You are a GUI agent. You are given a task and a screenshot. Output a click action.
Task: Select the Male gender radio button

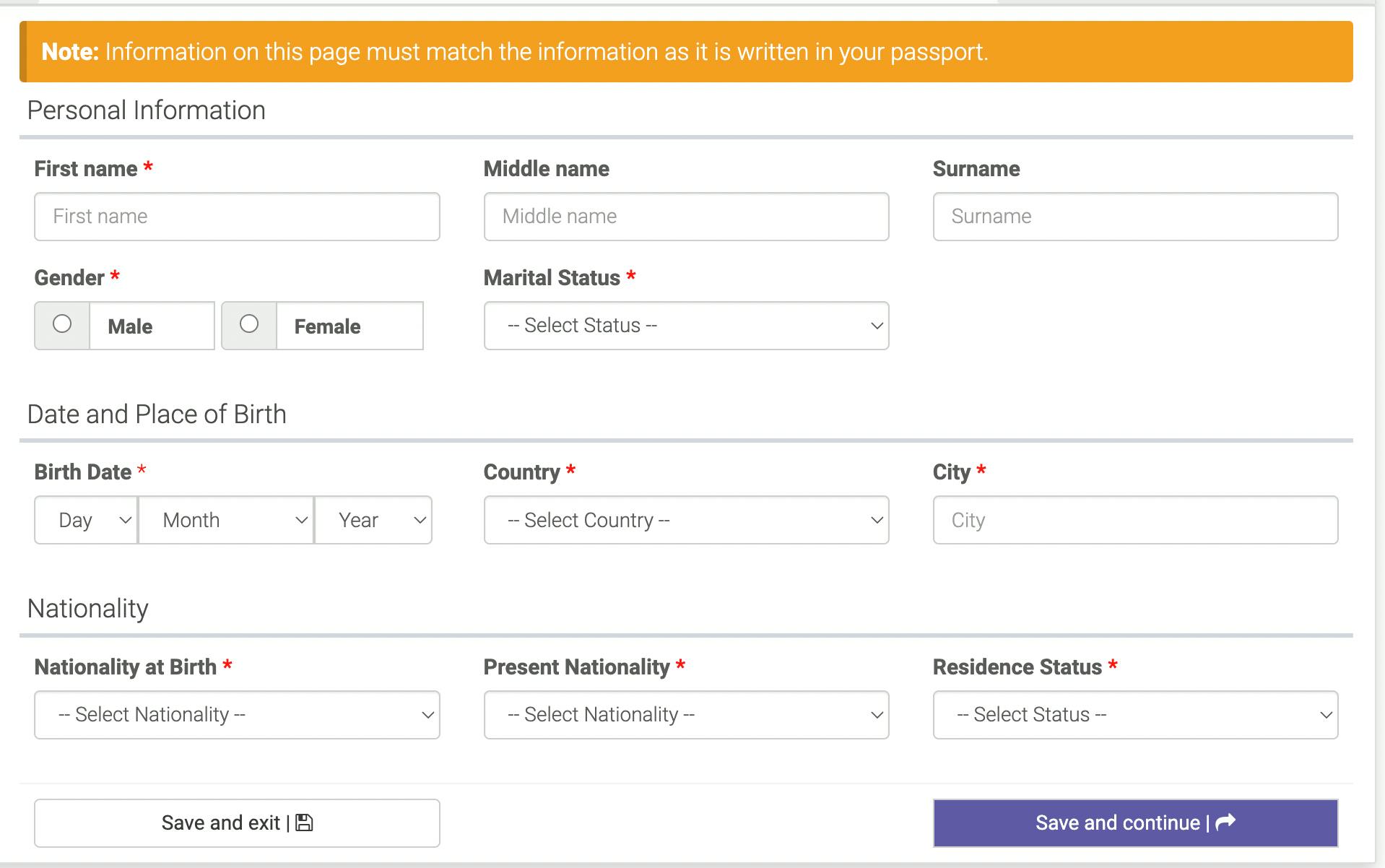coord(62,324)
